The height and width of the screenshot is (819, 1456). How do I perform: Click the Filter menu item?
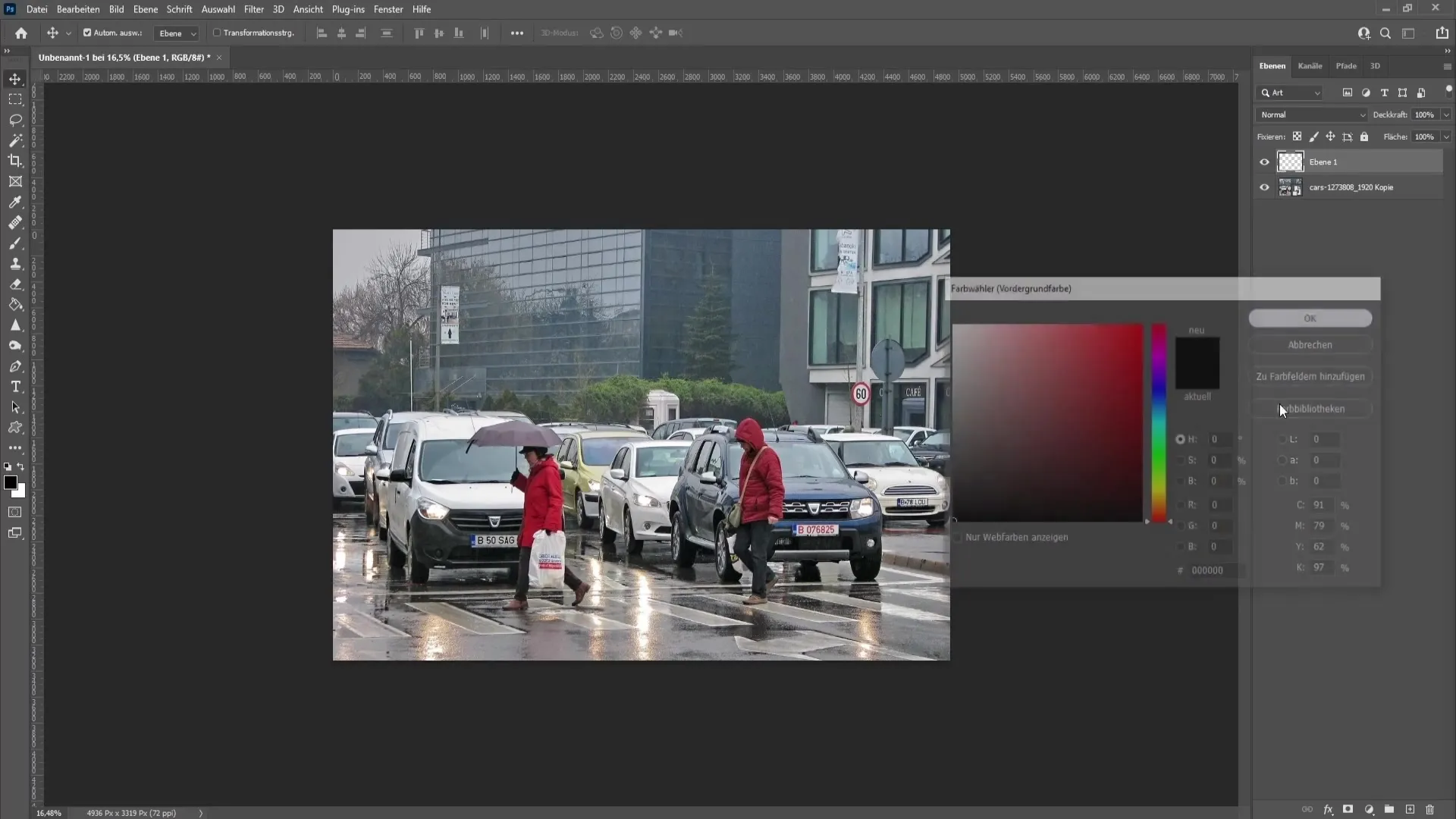(x=253, y=8)
